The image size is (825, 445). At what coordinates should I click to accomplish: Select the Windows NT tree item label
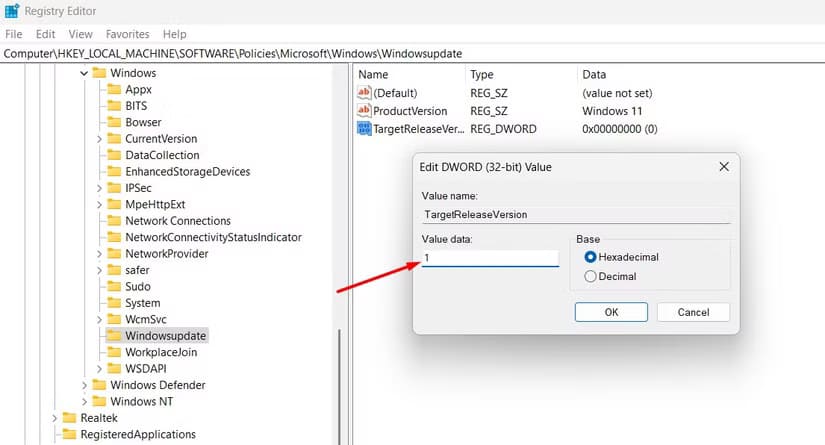pyautogui.click(x=142, y=401)
